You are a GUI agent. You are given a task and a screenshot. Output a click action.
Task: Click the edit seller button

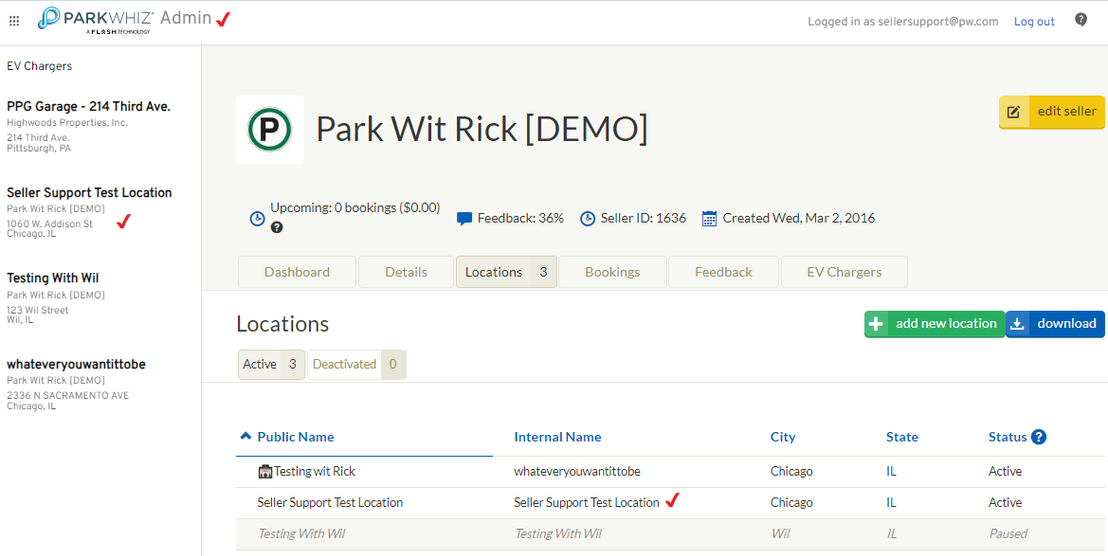pos(1052,112)
